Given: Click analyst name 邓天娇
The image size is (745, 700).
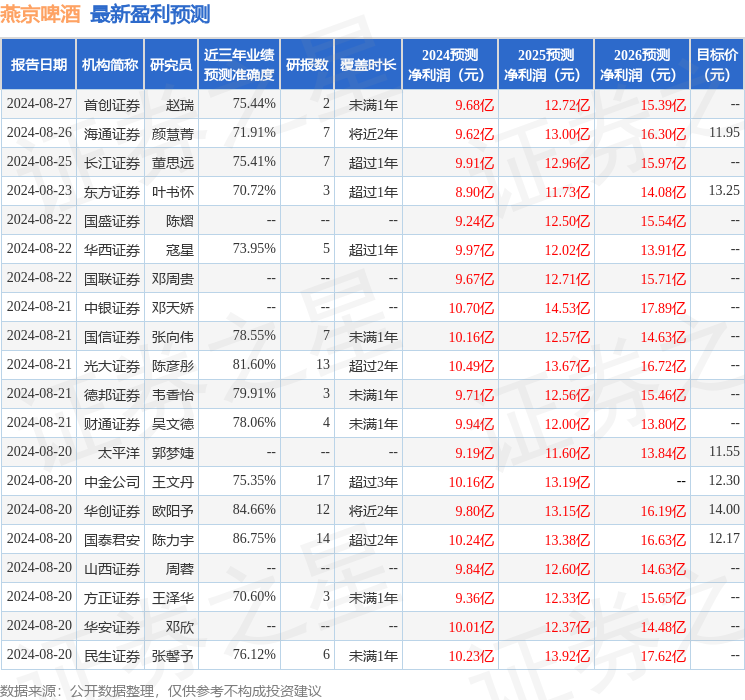Looking at the screenshot, I should click(172, 308).
